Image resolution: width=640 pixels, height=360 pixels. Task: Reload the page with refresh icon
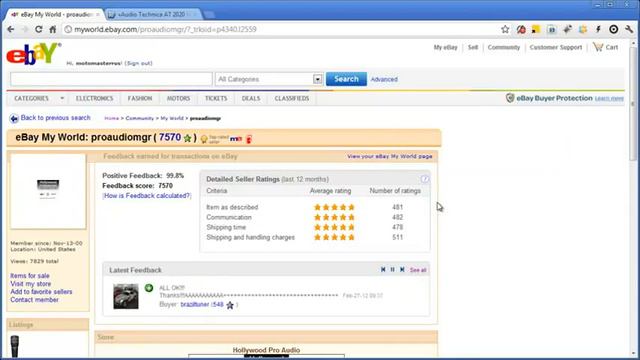coord(38,29)
